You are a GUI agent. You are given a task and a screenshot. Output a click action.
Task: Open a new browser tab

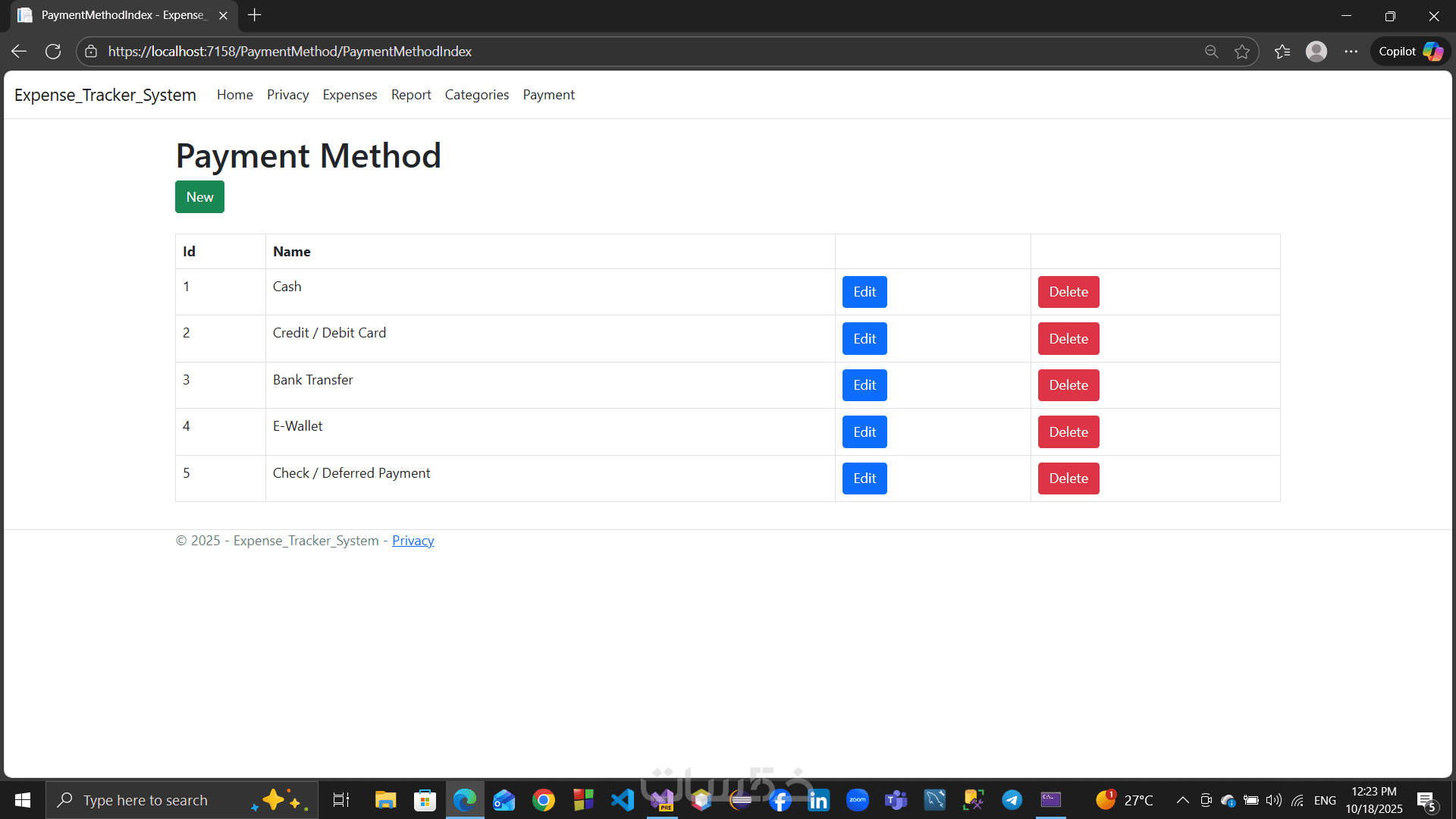point(255,15)
